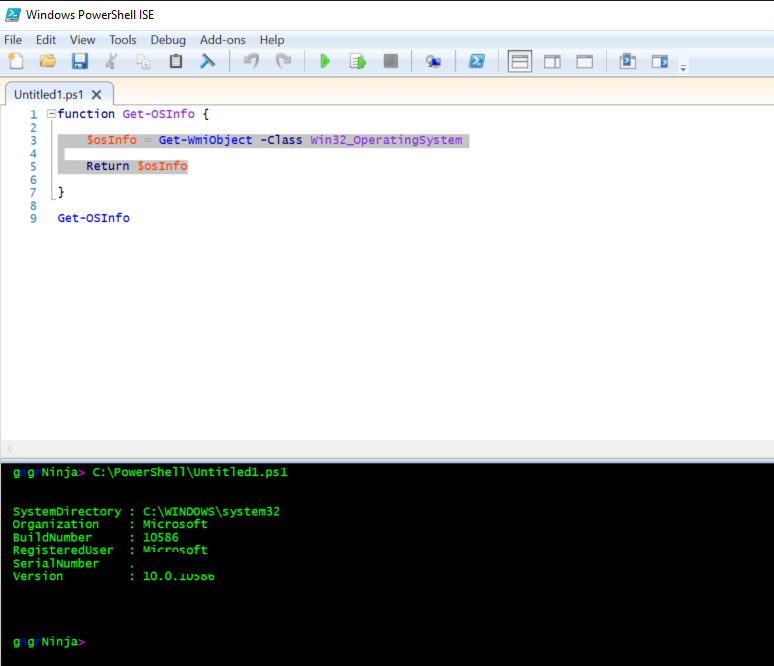Click the Stop operation square icon
774x666 pixels.
point(390,62)
